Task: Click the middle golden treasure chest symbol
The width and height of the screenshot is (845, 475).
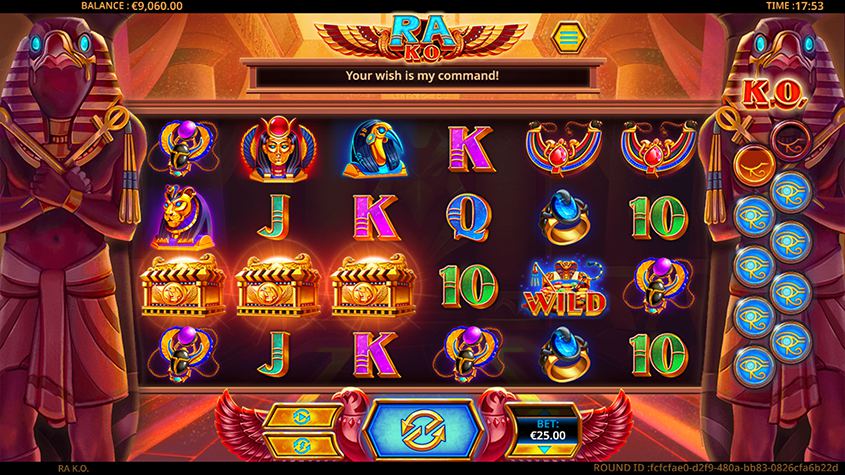Action: [x=278, y=285]
